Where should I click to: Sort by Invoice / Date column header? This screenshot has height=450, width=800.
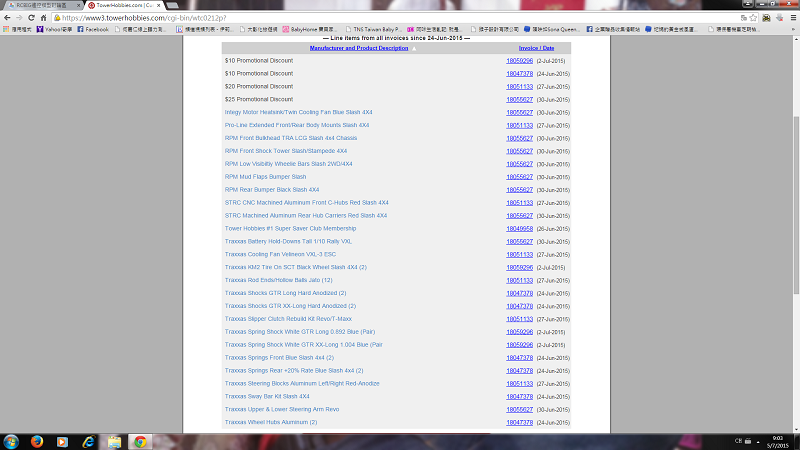[x=536, y=48]
